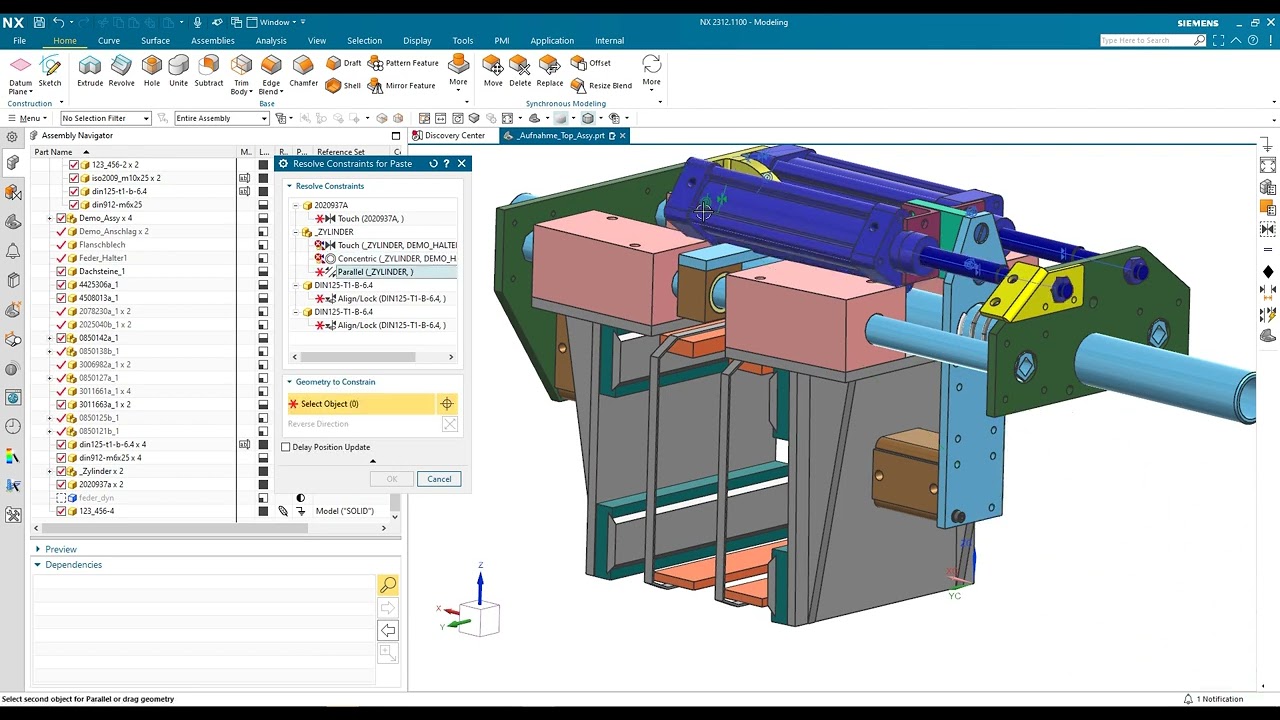Open the File menu
This screenshot has width=1280, height=720.
click(x=19, y=41)
